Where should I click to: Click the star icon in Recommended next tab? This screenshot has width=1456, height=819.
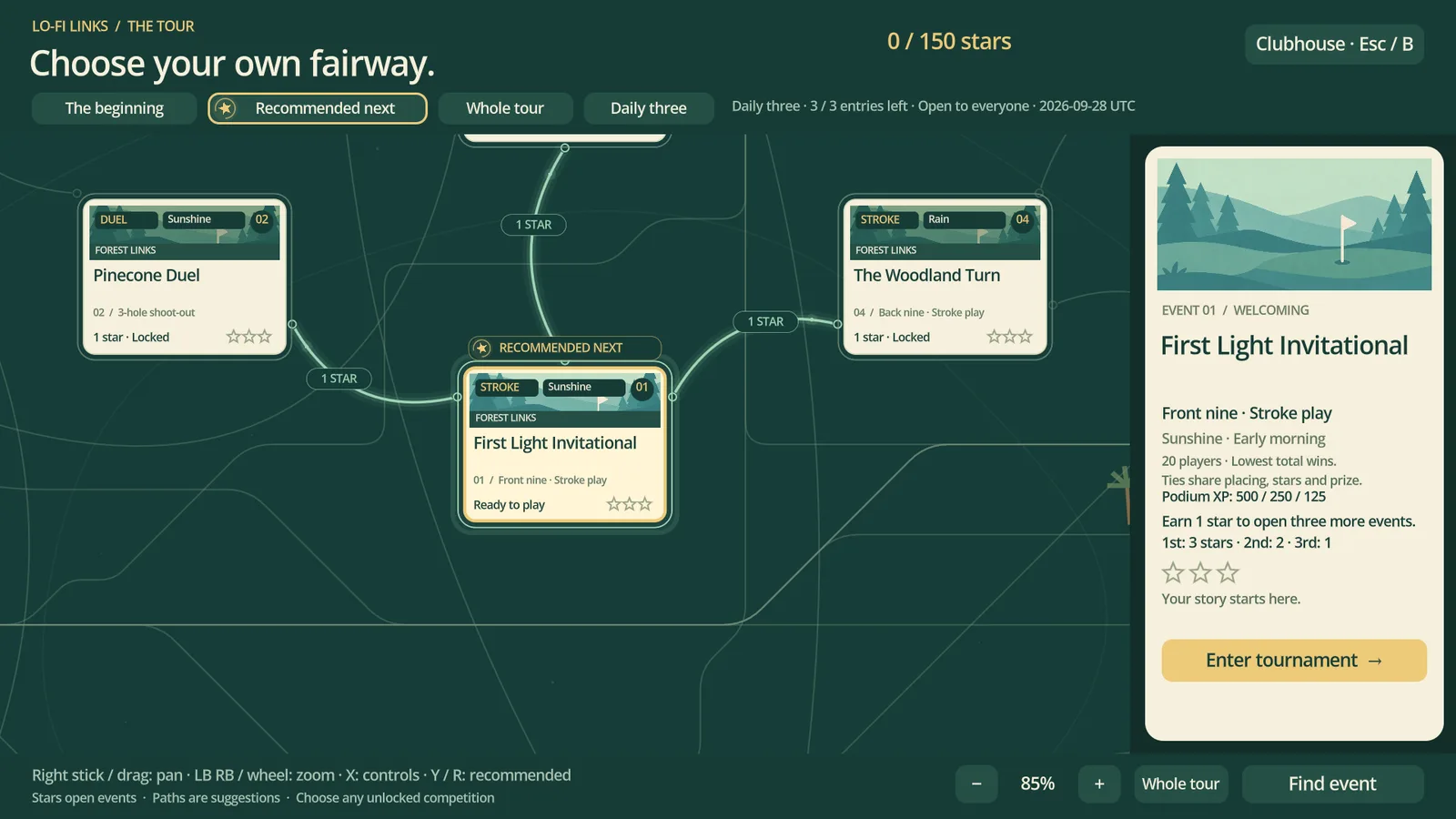(x=226, y=108)
